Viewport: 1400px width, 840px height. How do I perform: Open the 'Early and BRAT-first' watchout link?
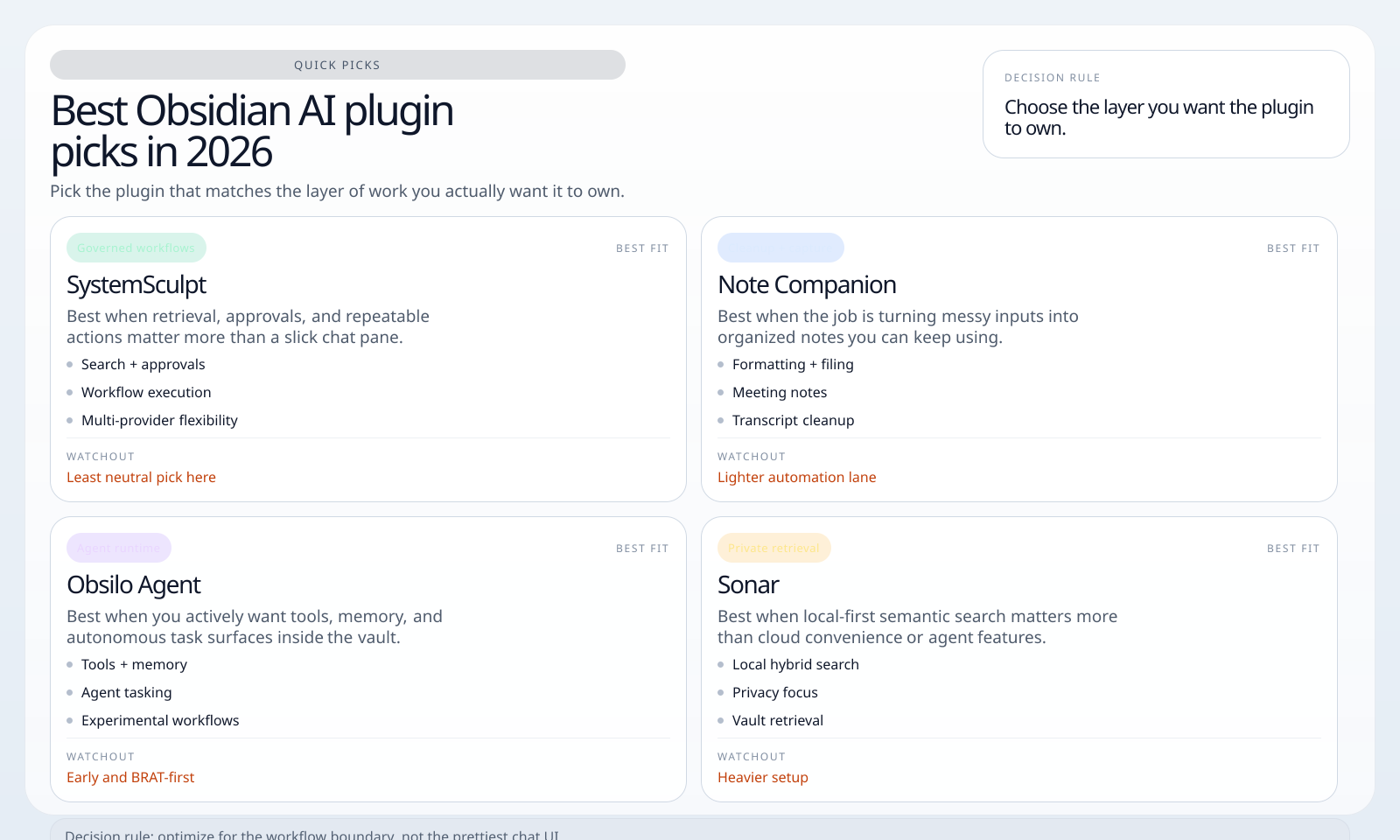(129, 777)
